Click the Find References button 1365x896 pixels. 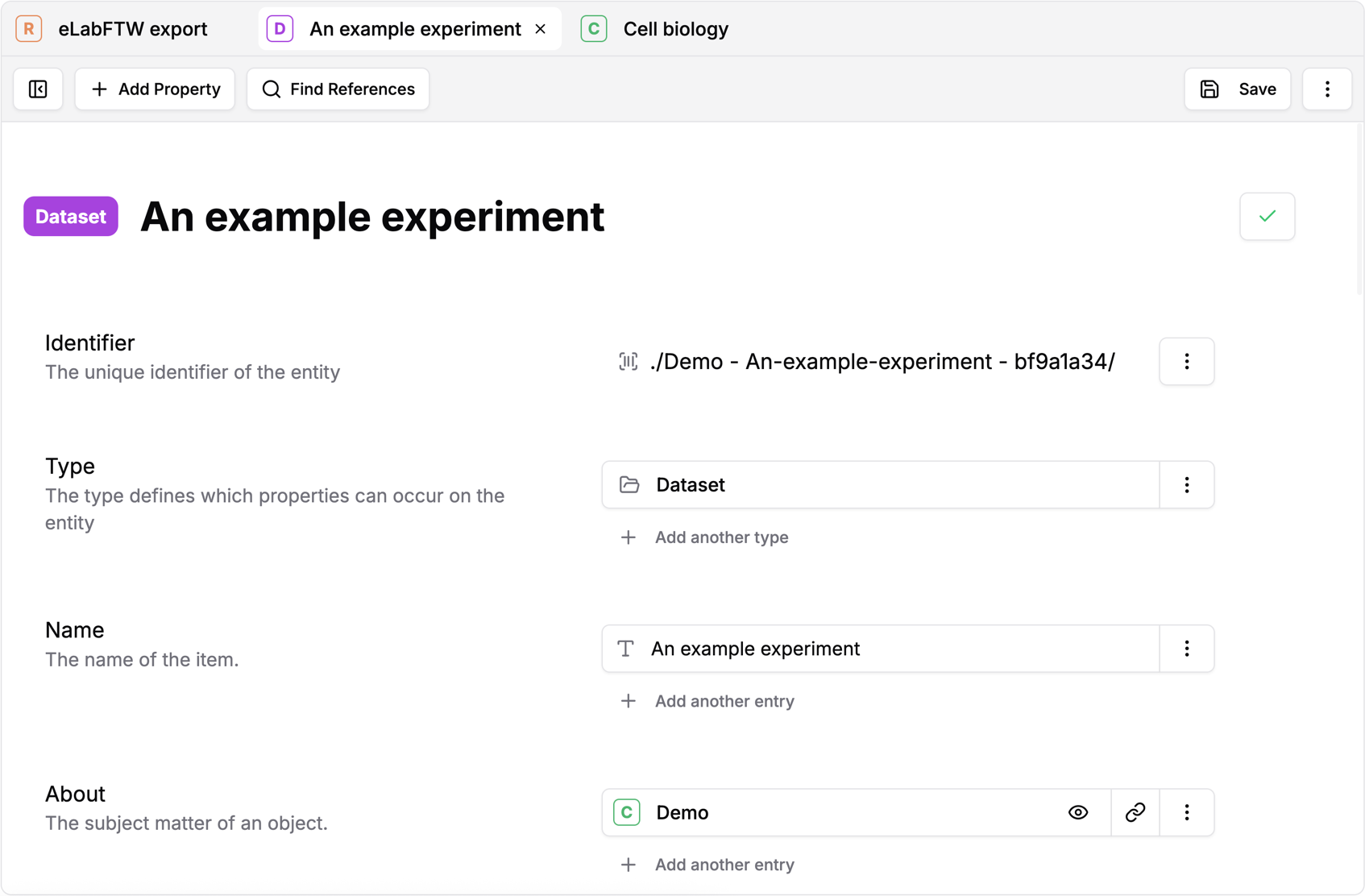coord(338,89)
